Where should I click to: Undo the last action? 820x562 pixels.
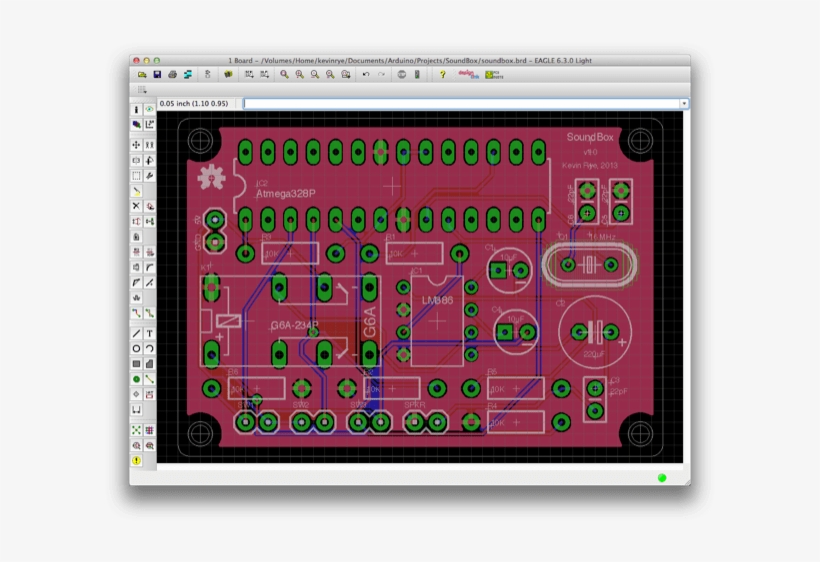coord(366,75)
